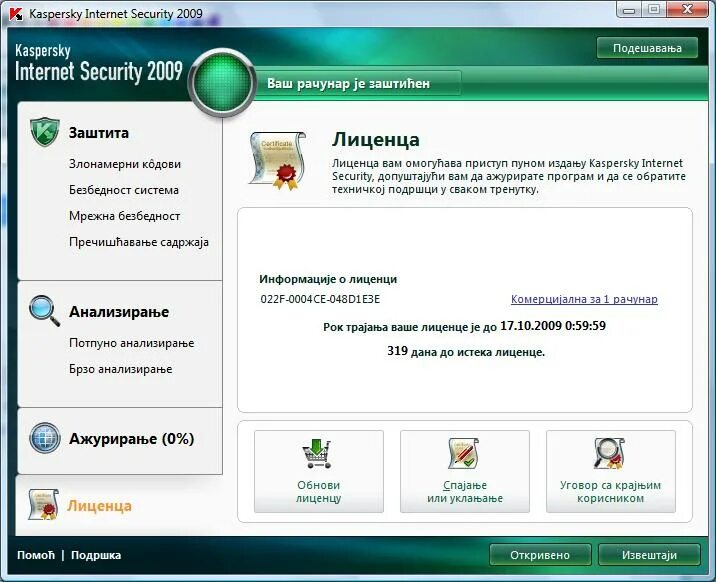Click the green protection status indicator orb
Screen dimensions: 716x582
pos(222,83)
